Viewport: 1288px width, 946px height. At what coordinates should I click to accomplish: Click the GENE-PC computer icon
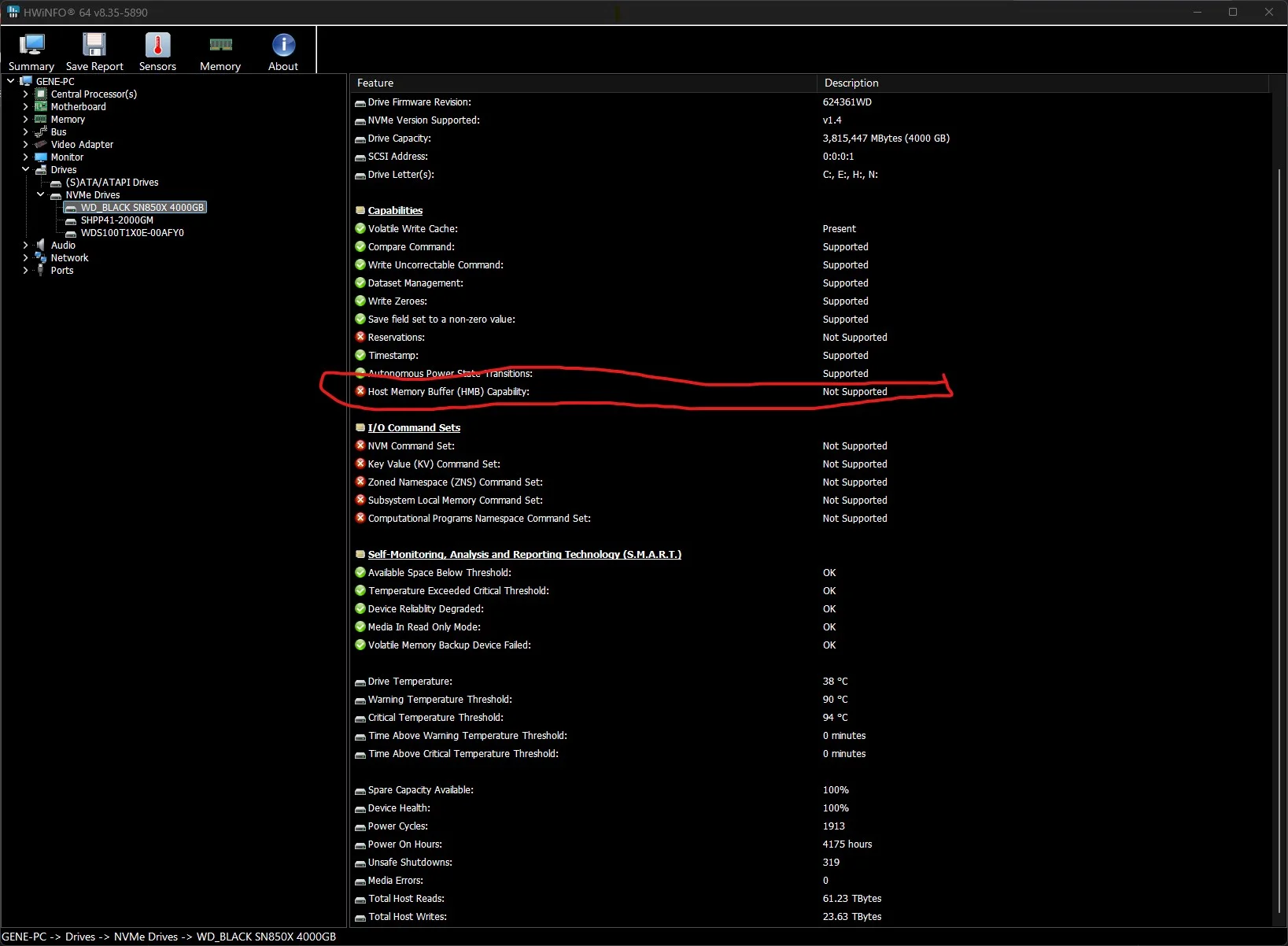[x=26, y=81]
